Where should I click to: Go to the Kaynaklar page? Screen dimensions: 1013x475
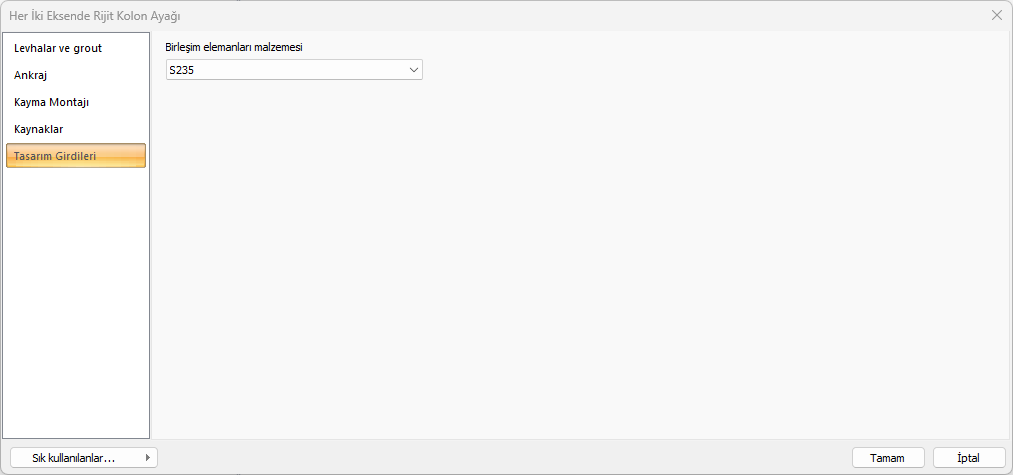tap(39, 129)
